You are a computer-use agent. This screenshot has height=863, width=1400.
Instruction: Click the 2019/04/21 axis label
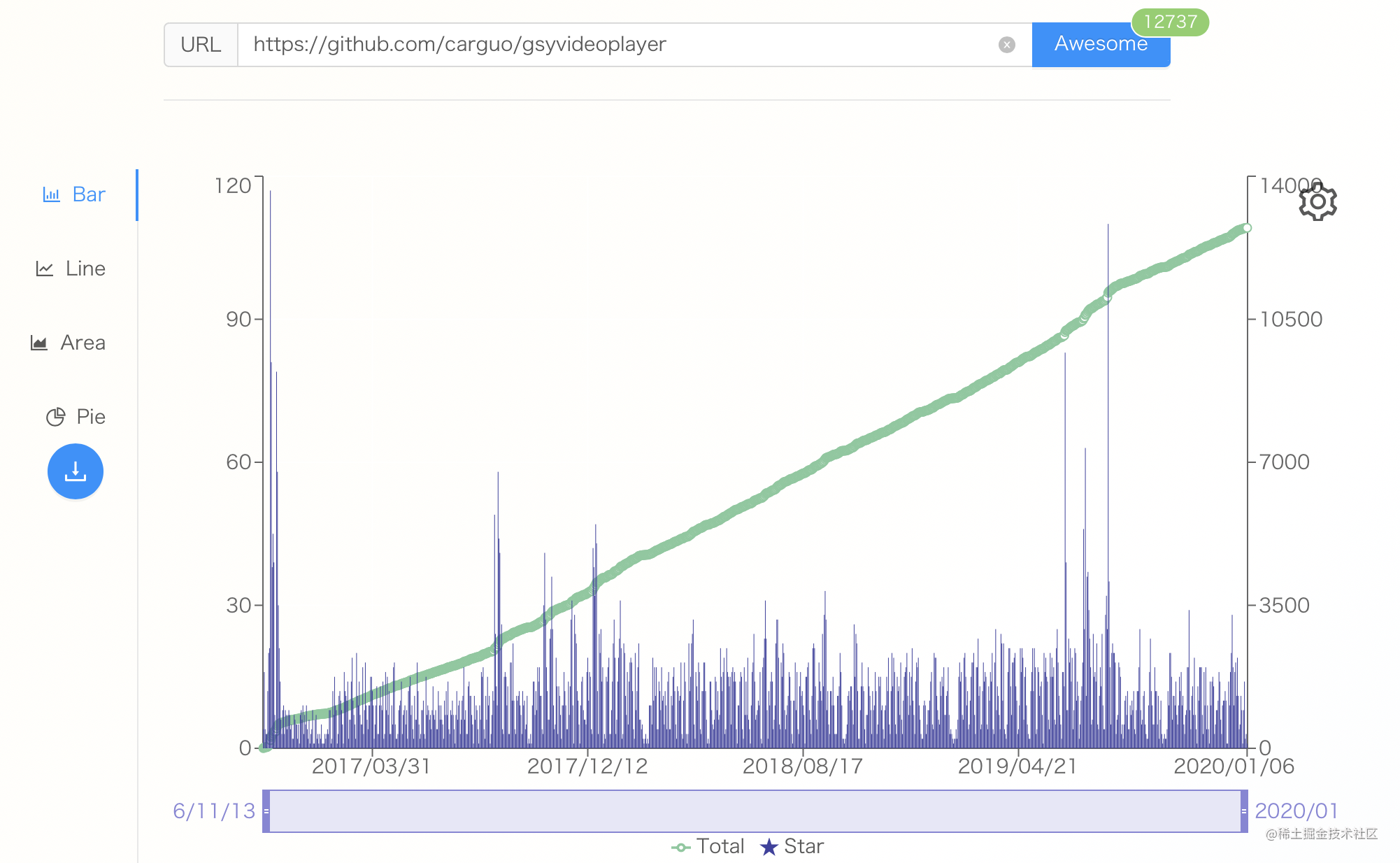1017,766
